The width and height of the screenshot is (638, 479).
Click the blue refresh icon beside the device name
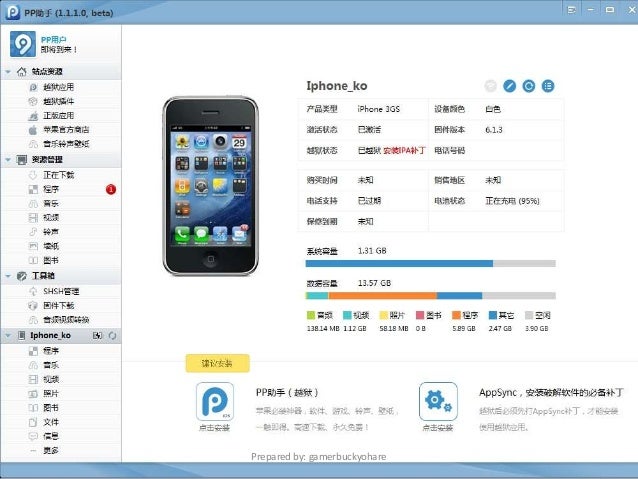coord(529,86)
